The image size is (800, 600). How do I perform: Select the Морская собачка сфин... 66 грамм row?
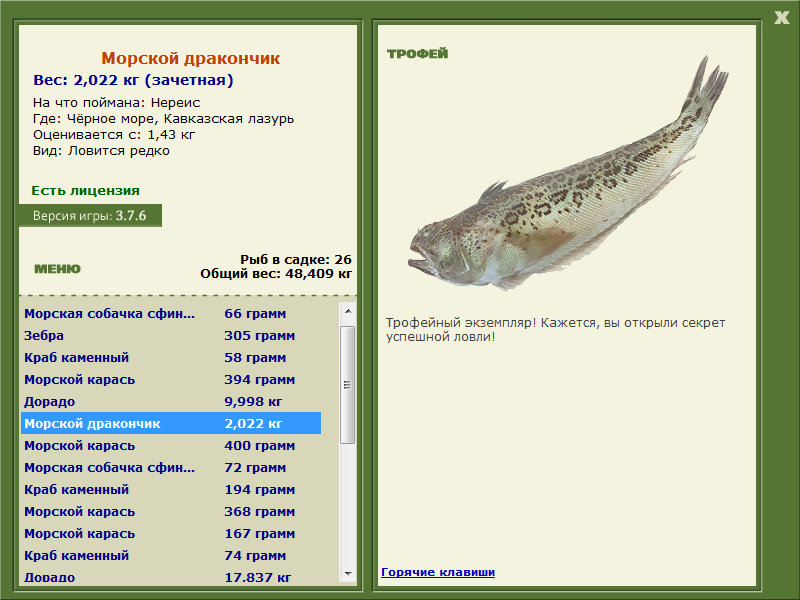tap(171, 313)
